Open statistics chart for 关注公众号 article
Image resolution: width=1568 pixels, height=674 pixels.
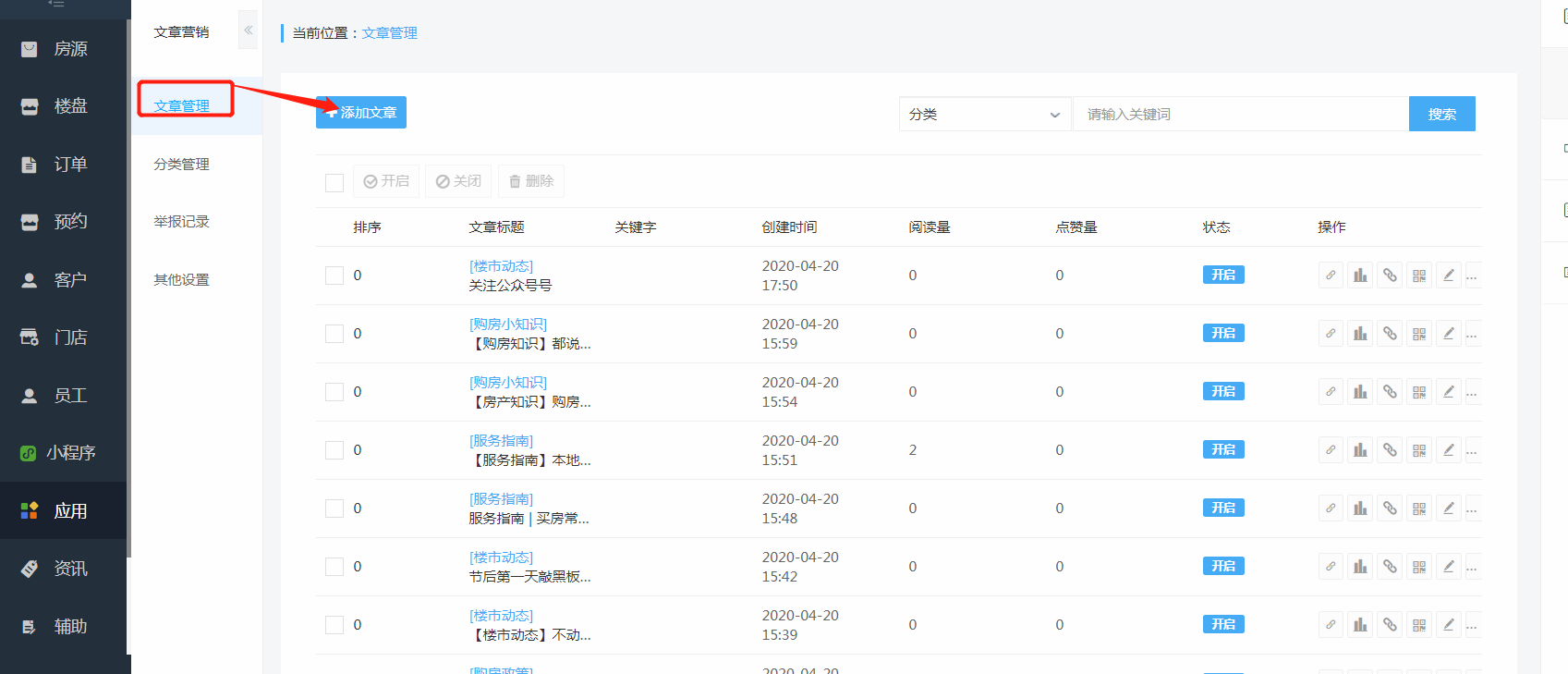pyautogui.click(x=1360, y=276)
